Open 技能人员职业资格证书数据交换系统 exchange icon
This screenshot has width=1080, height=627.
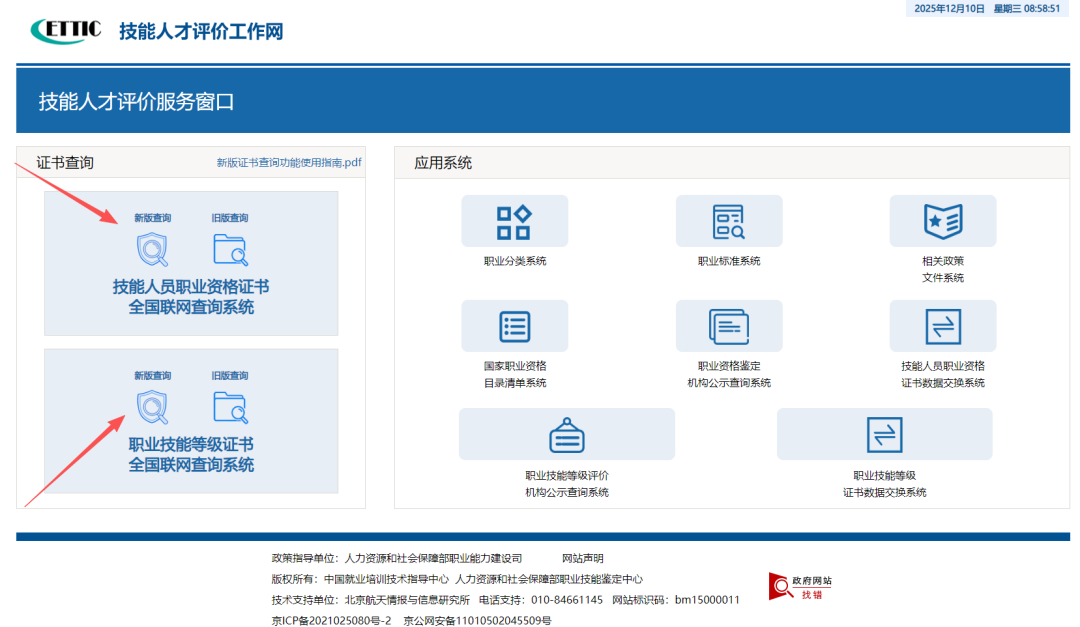click(943, 326)
